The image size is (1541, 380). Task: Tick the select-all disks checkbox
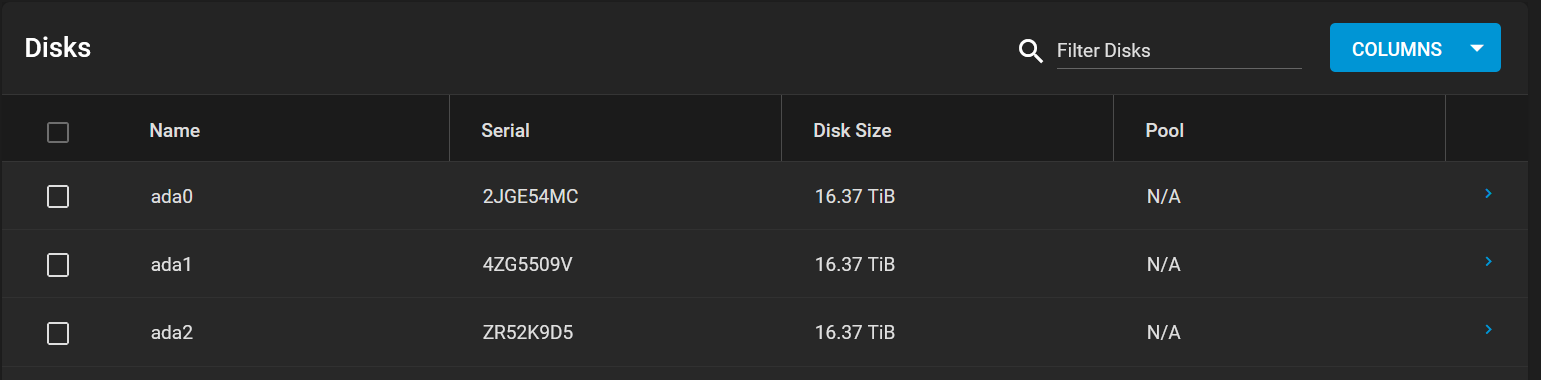pyautogui.click(x=58, y=132)
